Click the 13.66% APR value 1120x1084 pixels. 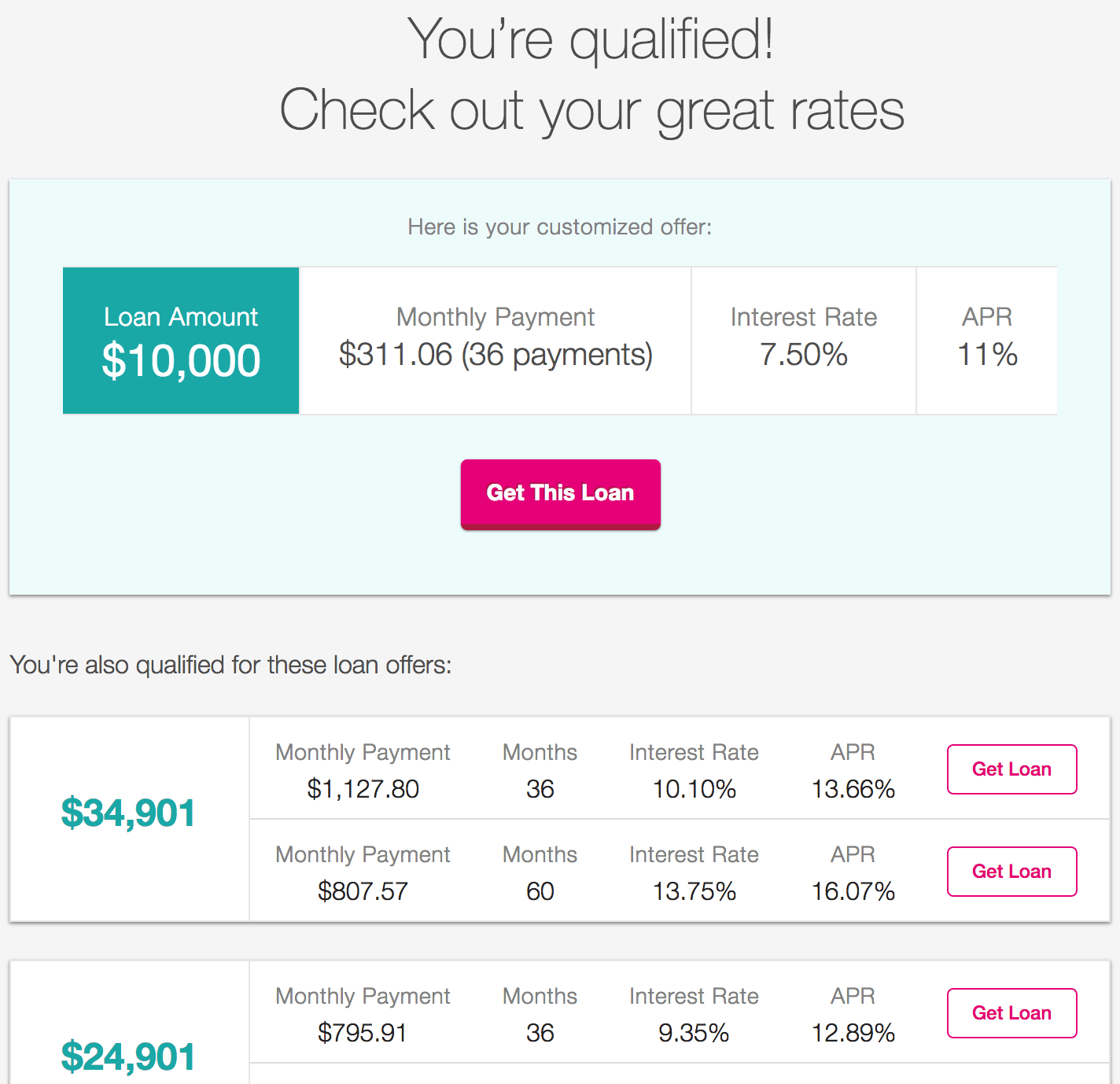[x=853, y=789]
